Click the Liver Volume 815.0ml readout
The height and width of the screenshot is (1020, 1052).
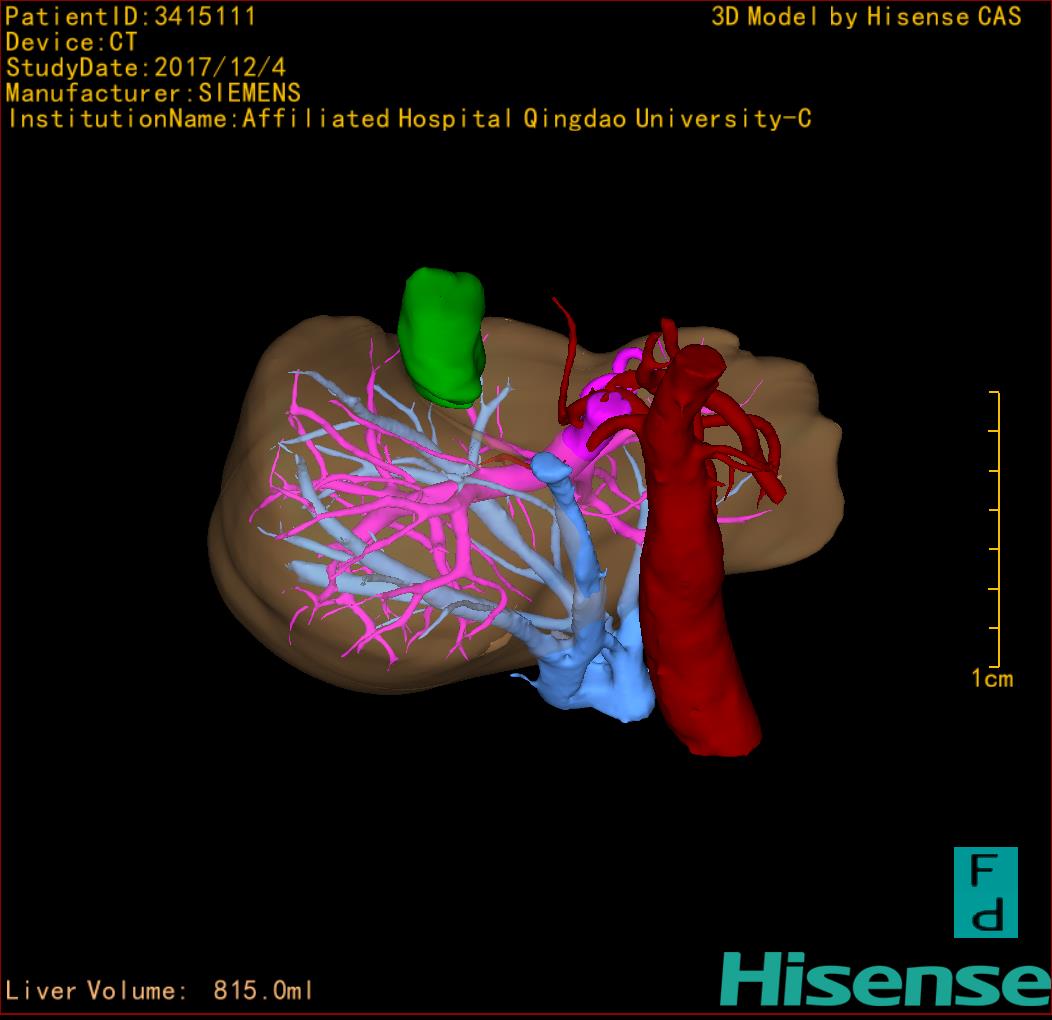[x=160, y=991]
